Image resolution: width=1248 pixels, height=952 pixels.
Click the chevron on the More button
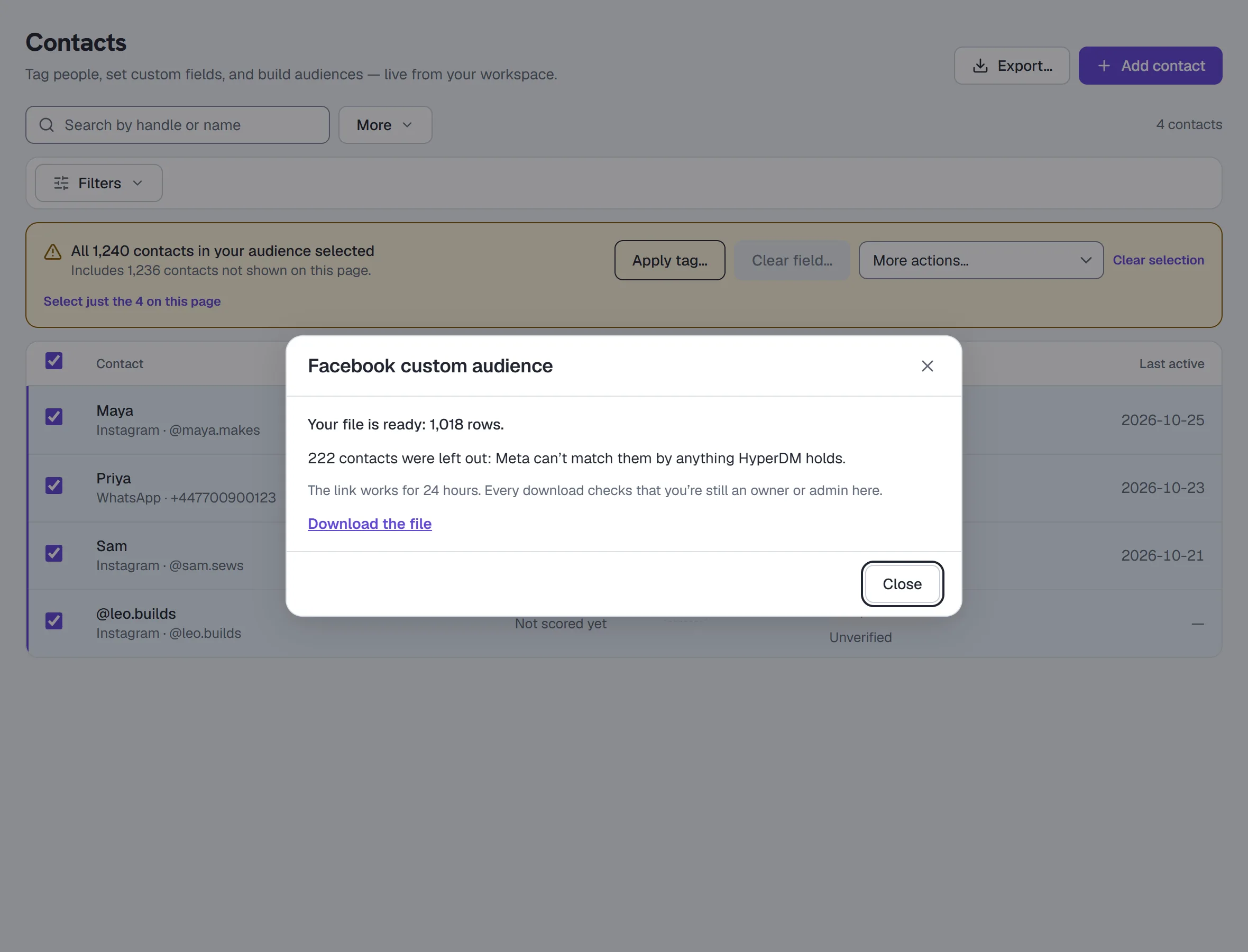tap(407, 125)
